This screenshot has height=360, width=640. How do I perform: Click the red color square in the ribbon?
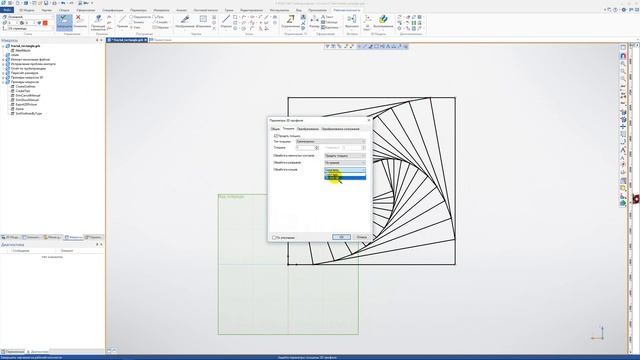click(x=45, y=23)
